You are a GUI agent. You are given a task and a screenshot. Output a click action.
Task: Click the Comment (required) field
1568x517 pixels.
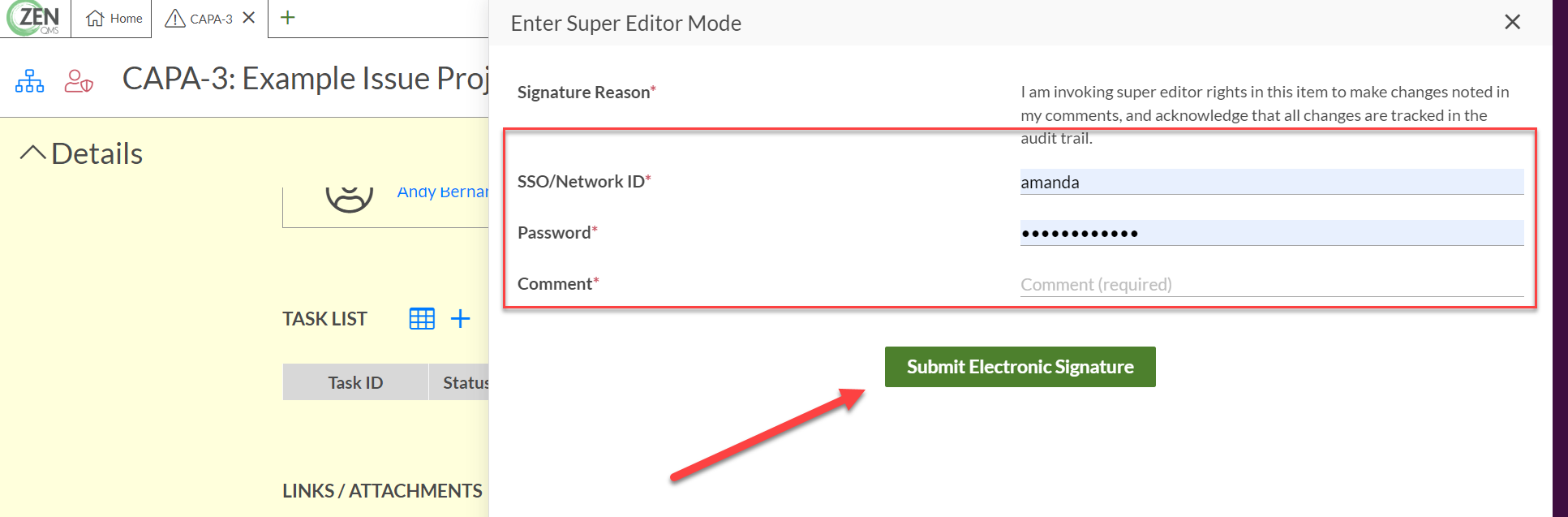click(1271, 284)
